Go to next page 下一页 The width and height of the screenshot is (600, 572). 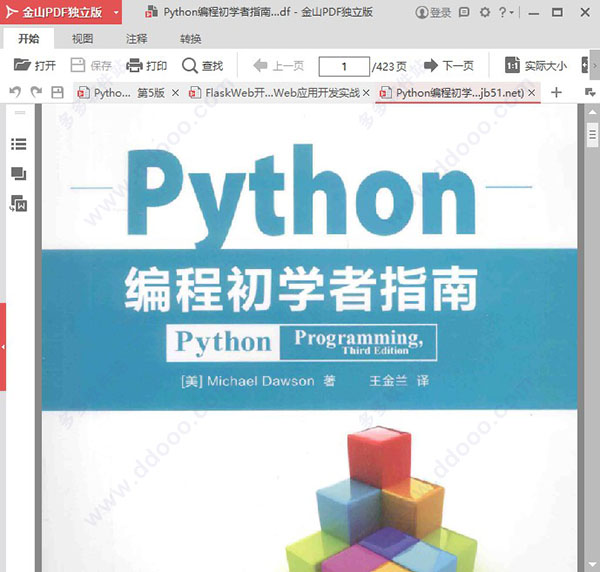click(x=449, y=66)
